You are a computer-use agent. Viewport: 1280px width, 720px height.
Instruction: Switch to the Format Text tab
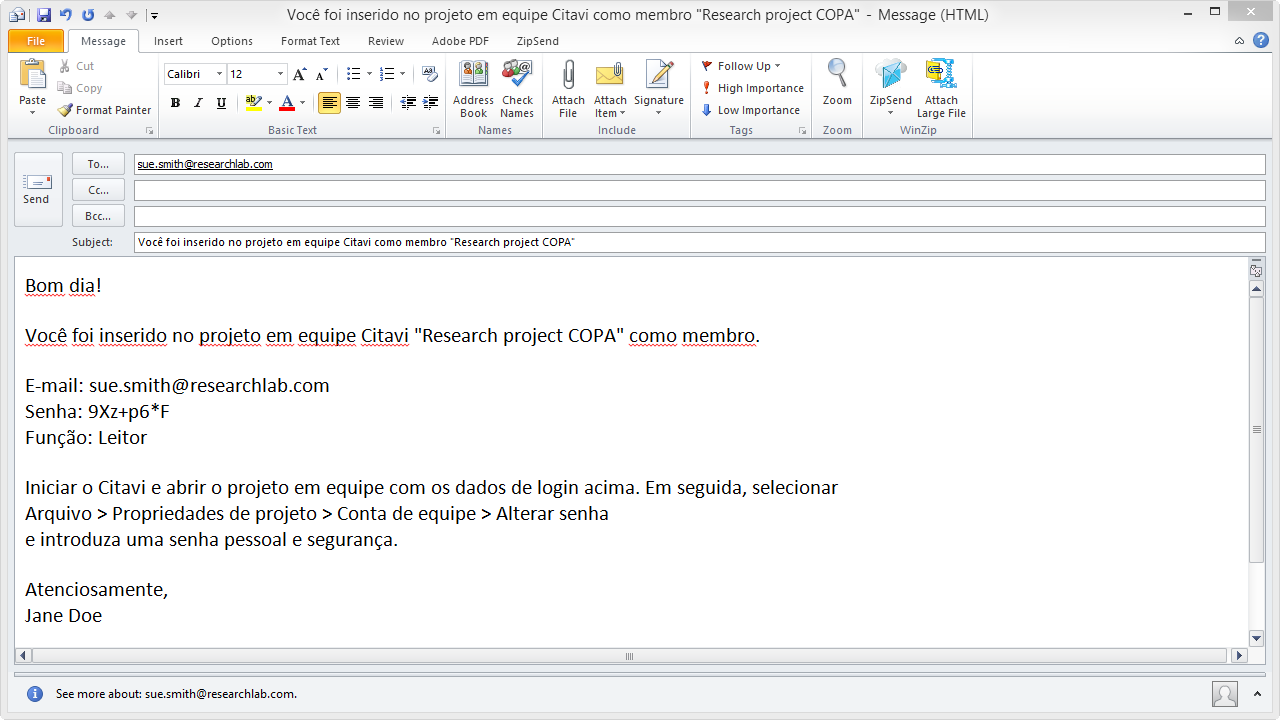click(x=310, y=41)
